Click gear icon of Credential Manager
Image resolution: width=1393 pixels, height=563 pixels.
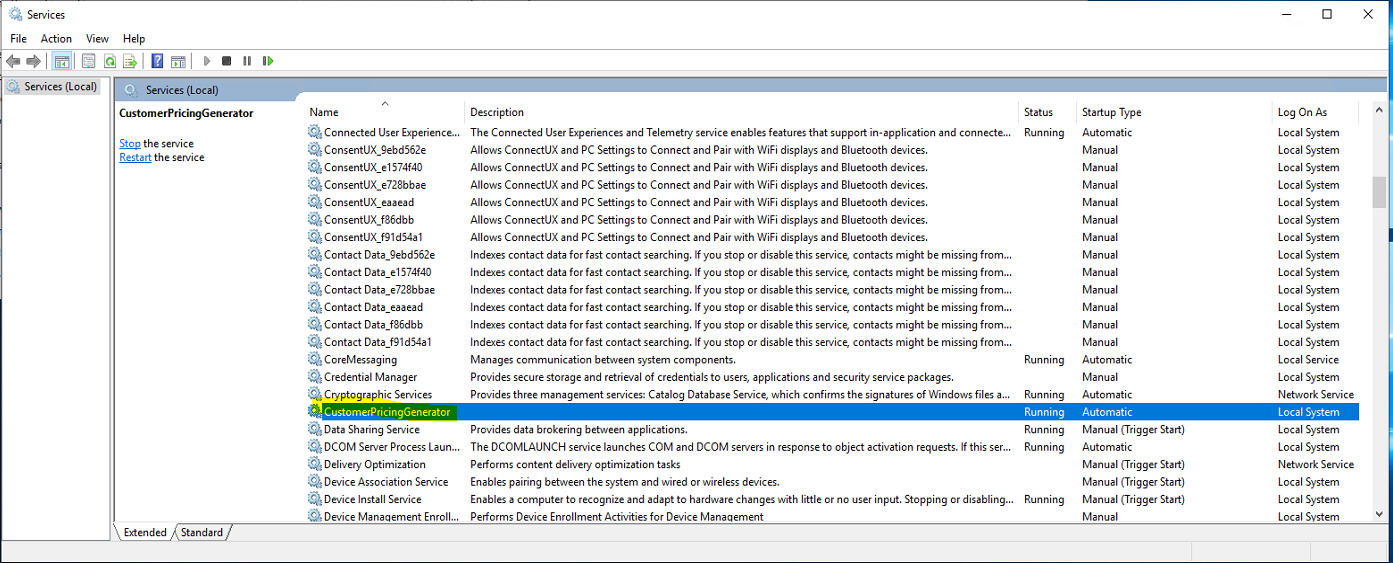pyautogui.click(x=315, y=377)
